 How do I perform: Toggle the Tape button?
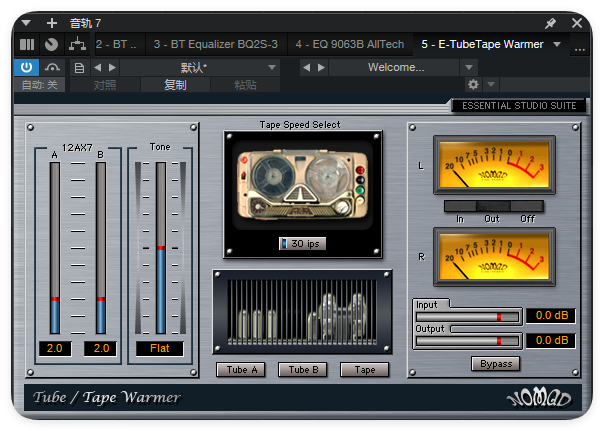click(x=364, y=370)
